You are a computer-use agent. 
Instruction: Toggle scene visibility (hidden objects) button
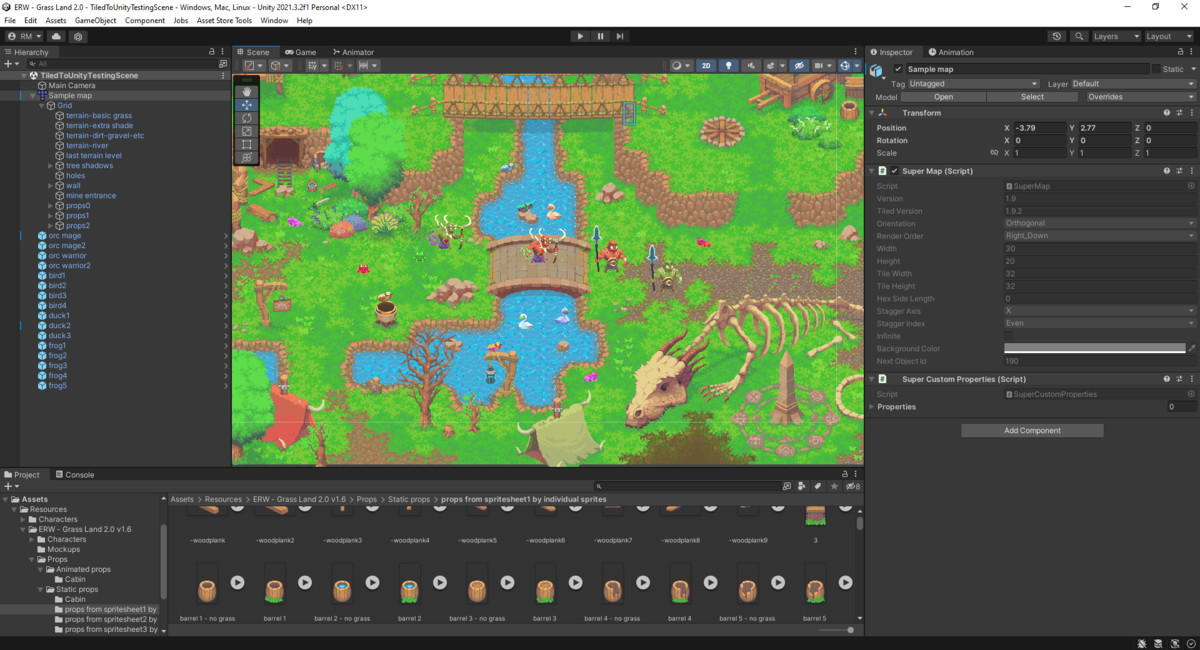pyautogui.click(x=799, y=66)
